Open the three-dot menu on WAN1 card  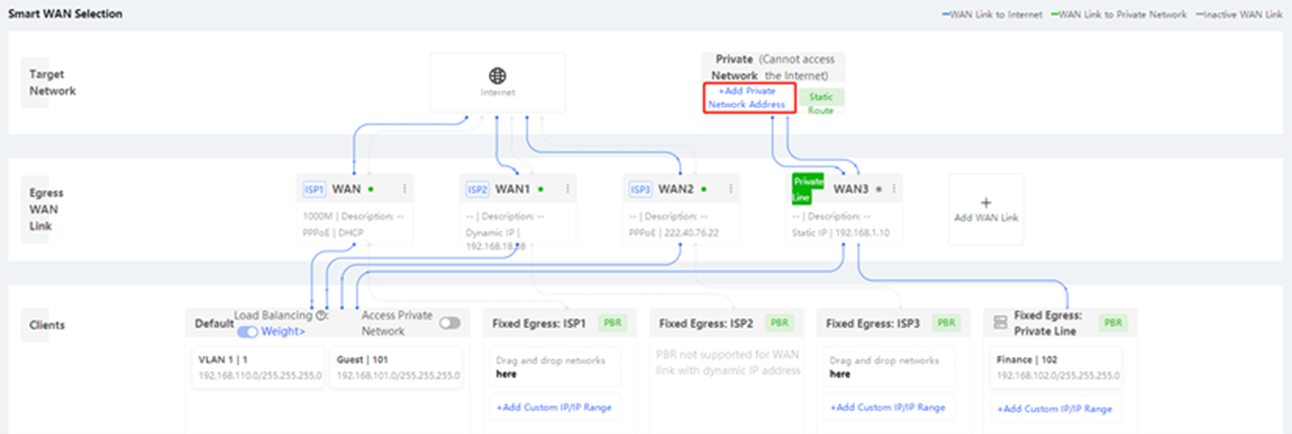pos(568,188)
